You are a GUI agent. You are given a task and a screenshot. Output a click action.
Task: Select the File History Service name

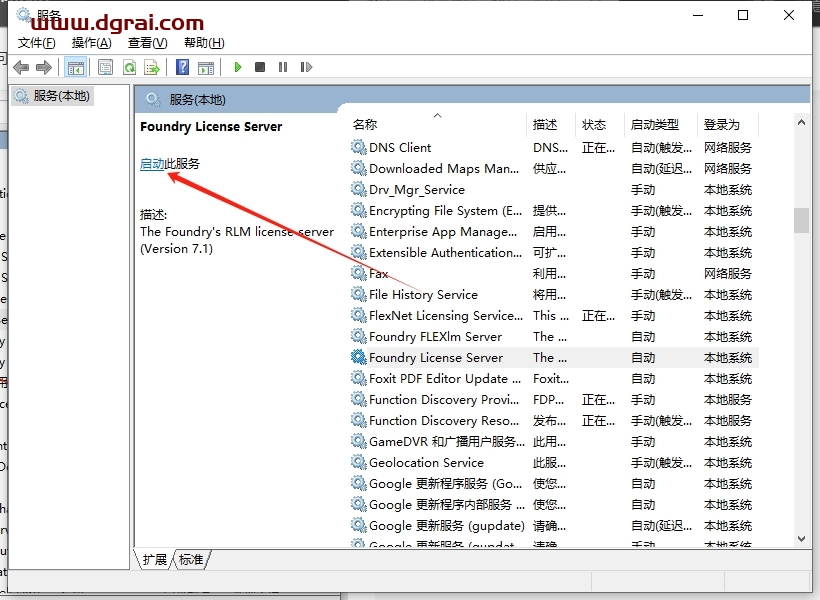tap(423, 295)
